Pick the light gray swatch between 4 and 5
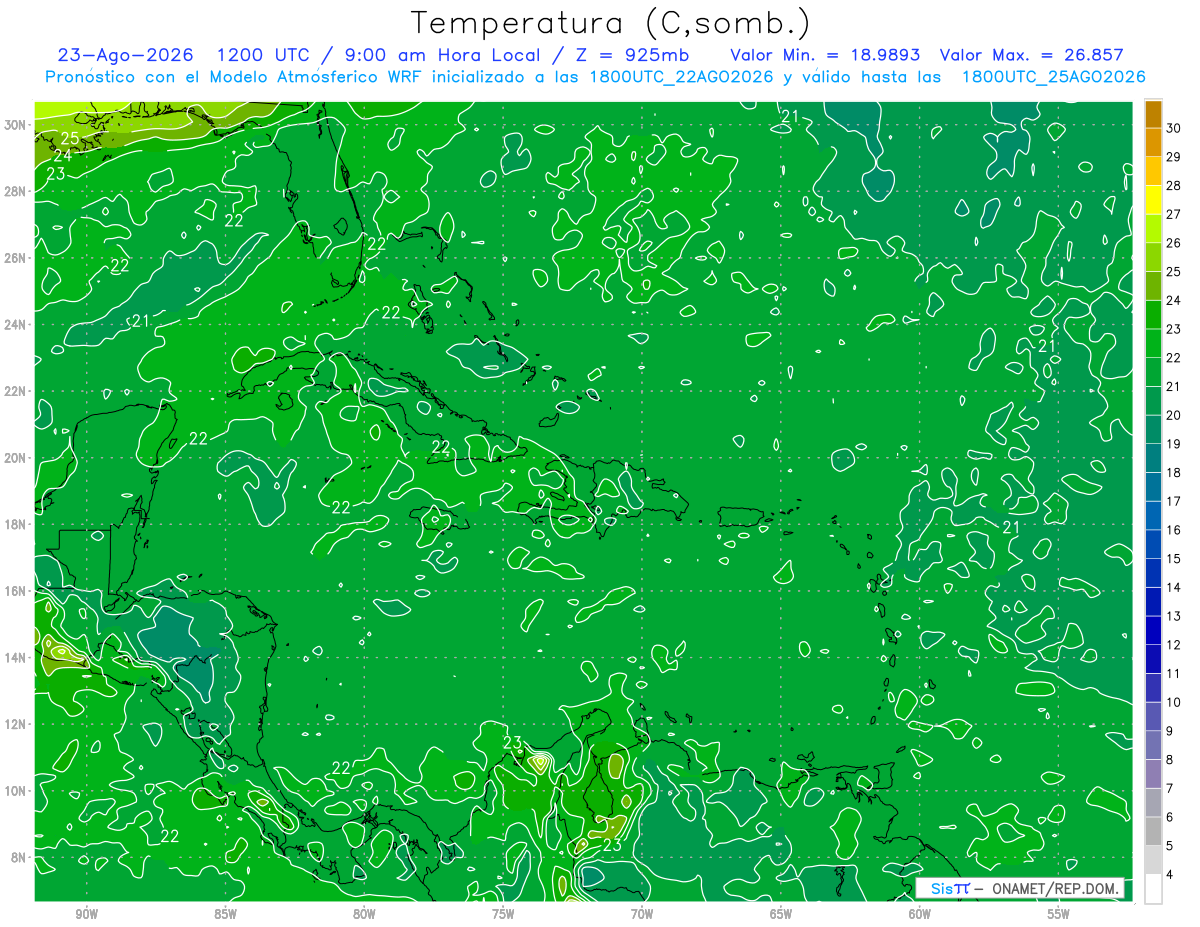 coord(1153,860)
